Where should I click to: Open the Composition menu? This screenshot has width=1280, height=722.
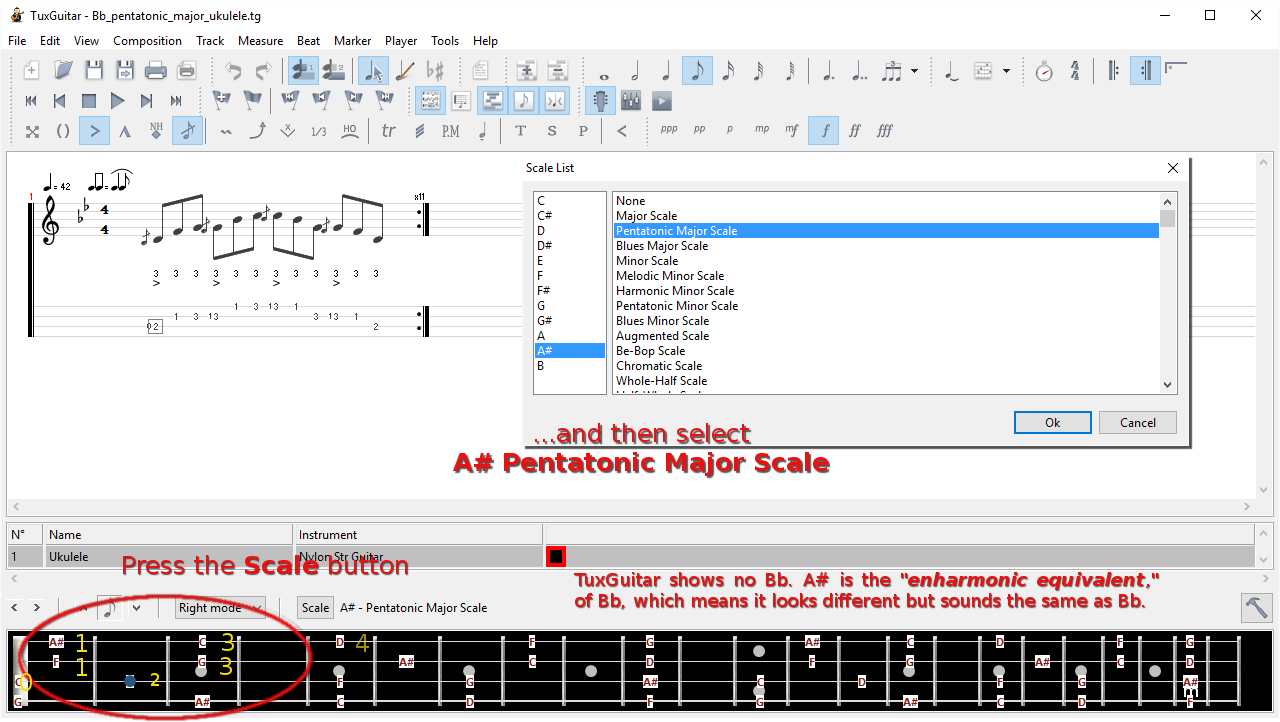click(147, 41)
